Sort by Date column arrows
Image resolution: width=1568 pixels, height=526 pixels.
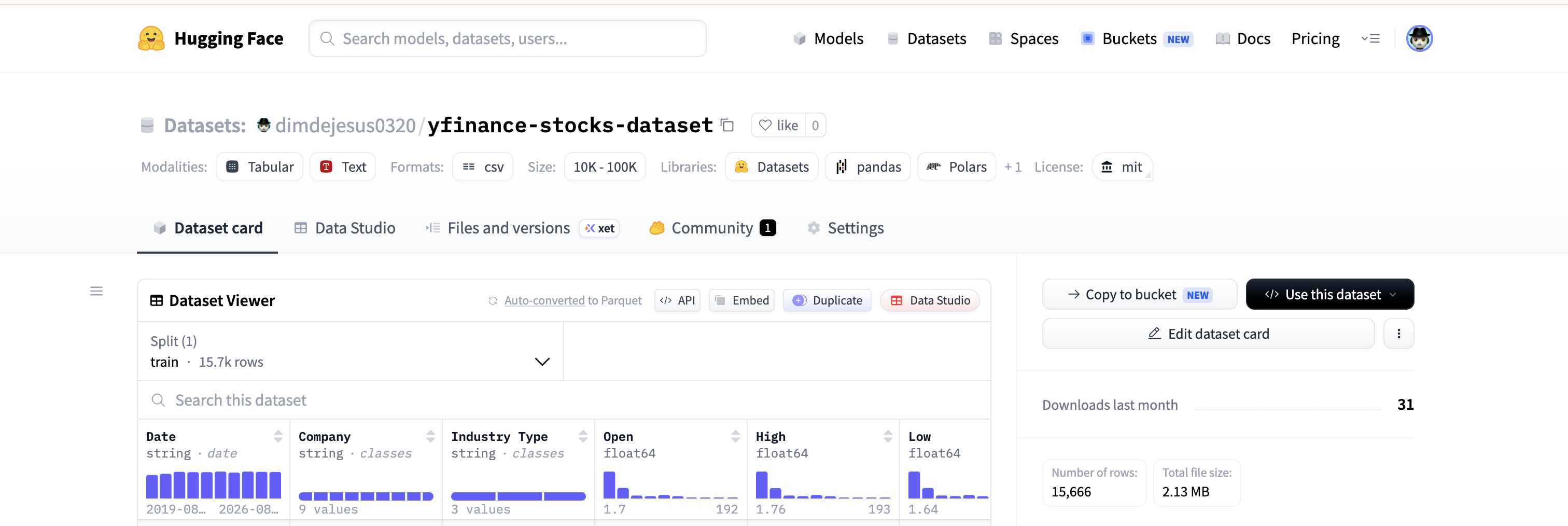(278, 436)
